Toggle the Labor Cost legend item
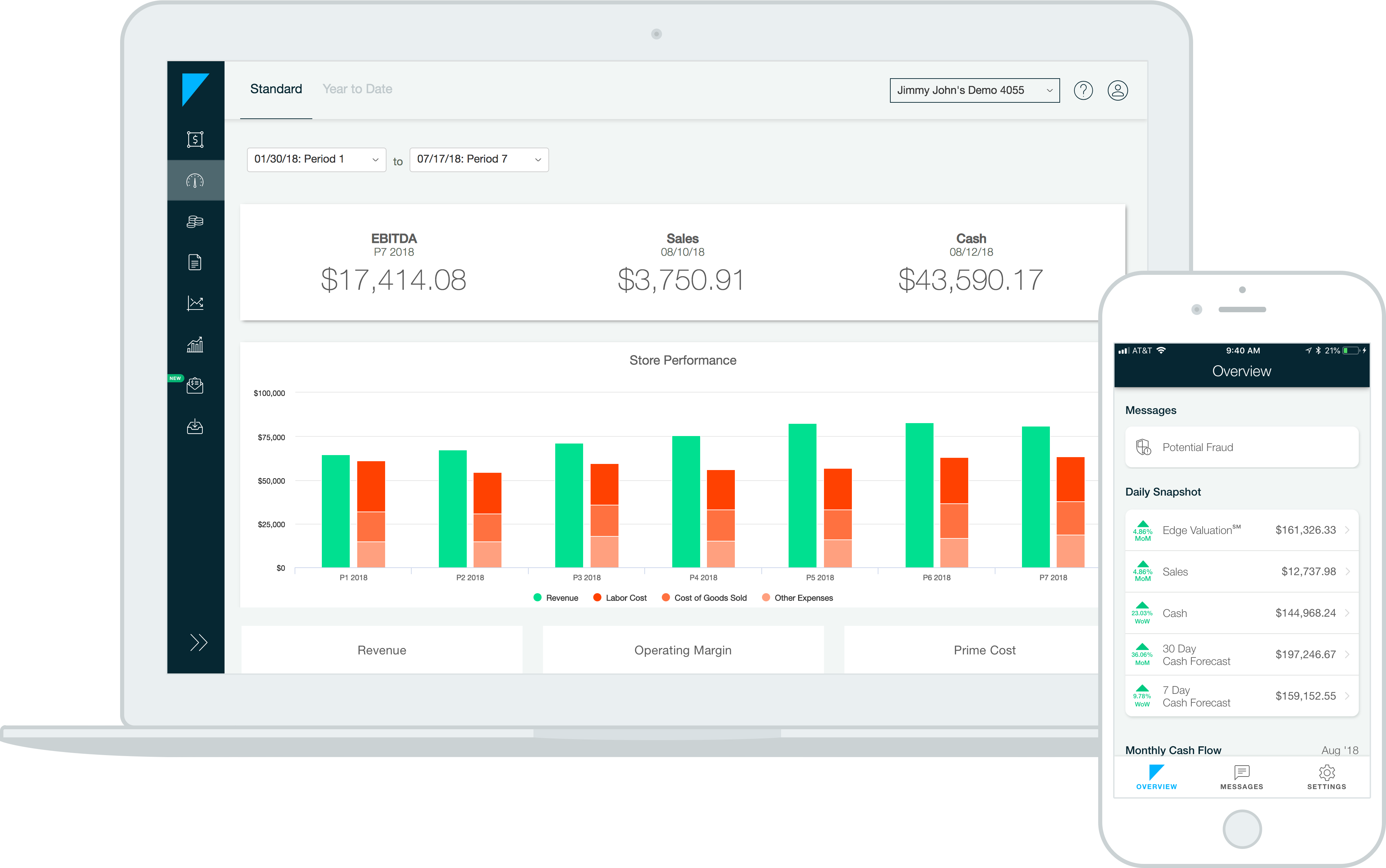1386x868 pixels. tap(620, 598)
